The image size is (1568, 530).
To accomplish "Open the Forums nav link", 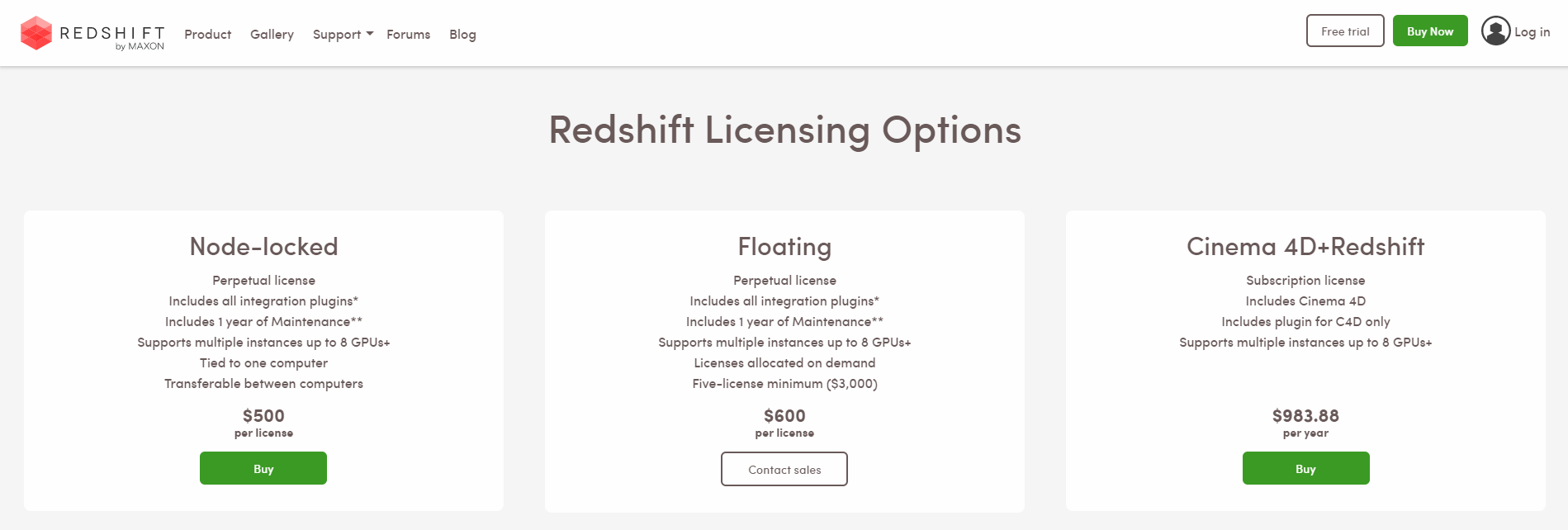I will (408, 34).
